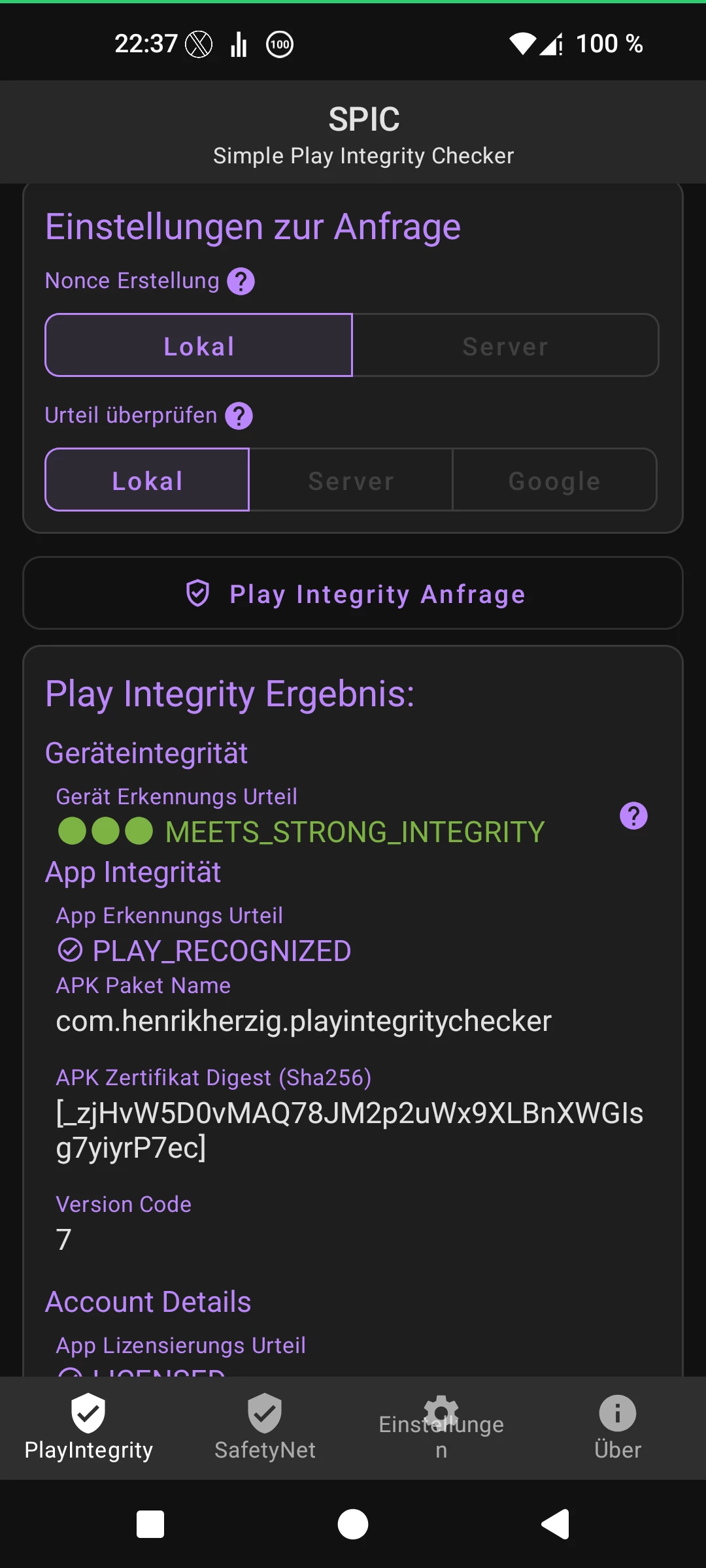Viewport: 706px width, 1568px height.
Task: Tap the PLAY_RECOGNIZED app verdict
Action: pyautogui.click(x=221, y=951)
